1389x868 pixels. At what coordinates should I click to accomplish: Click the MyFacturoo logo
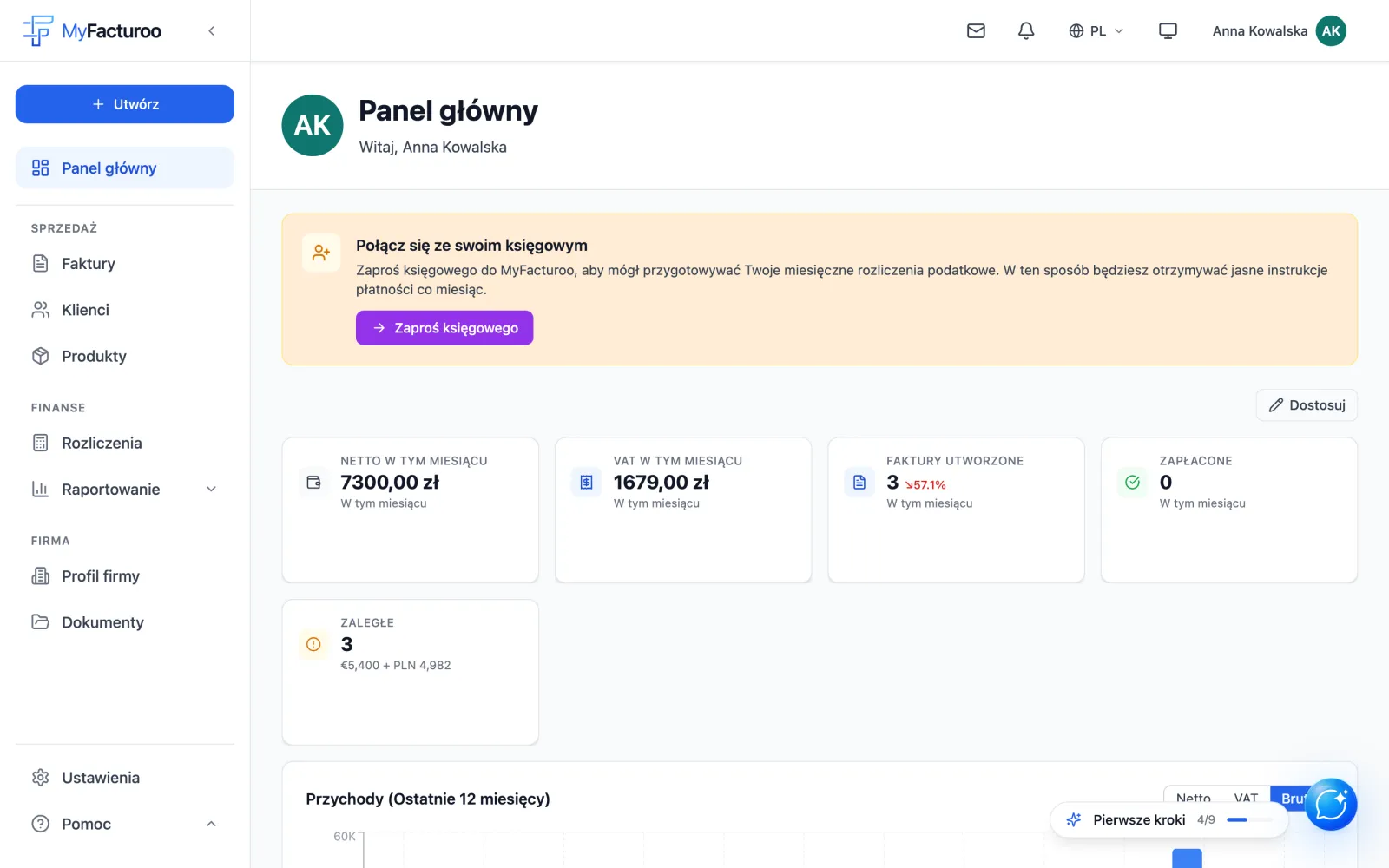click(92, 31)
